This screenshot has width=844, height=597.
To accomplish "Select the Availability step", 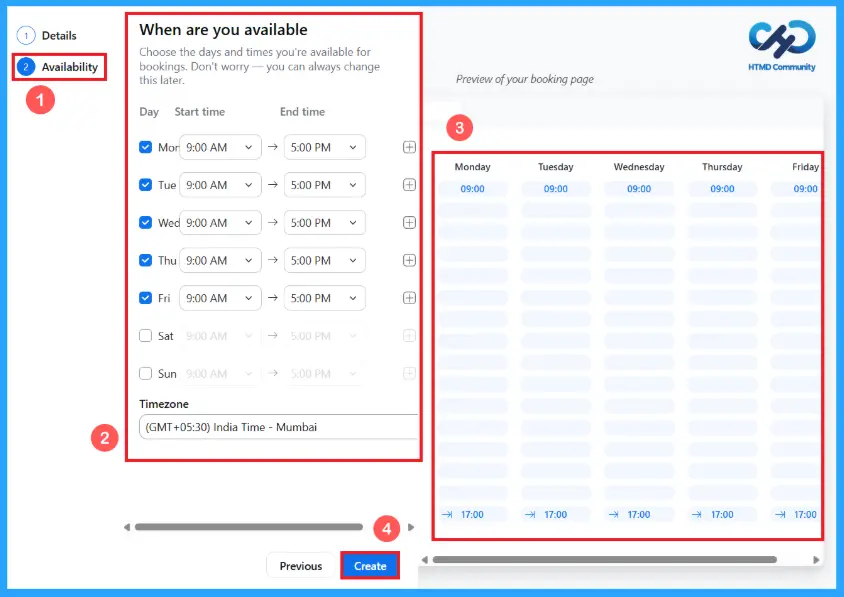I will 58,67.
